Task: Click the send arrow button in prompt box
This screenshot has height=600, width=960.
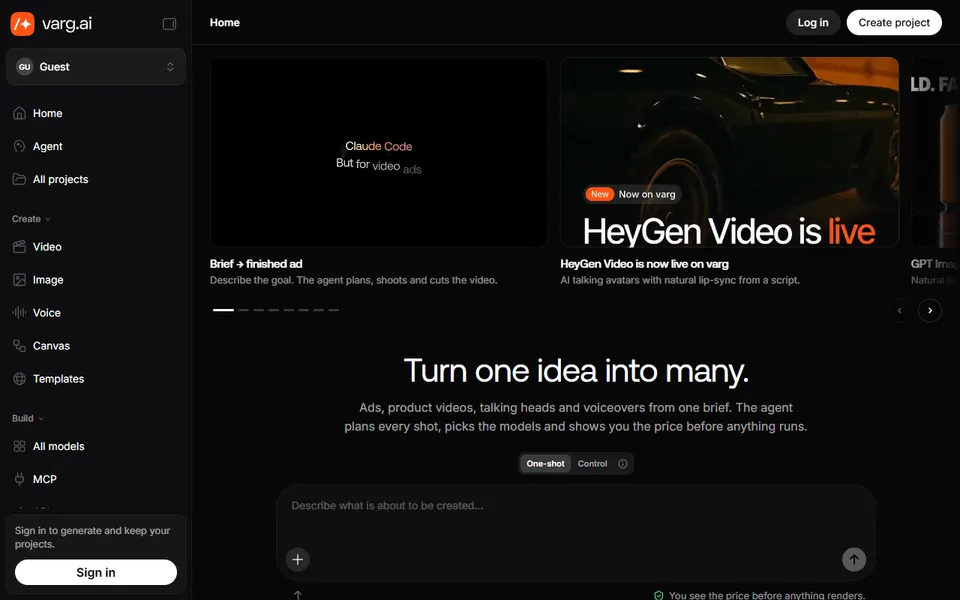Action: [x=853, y=560]
